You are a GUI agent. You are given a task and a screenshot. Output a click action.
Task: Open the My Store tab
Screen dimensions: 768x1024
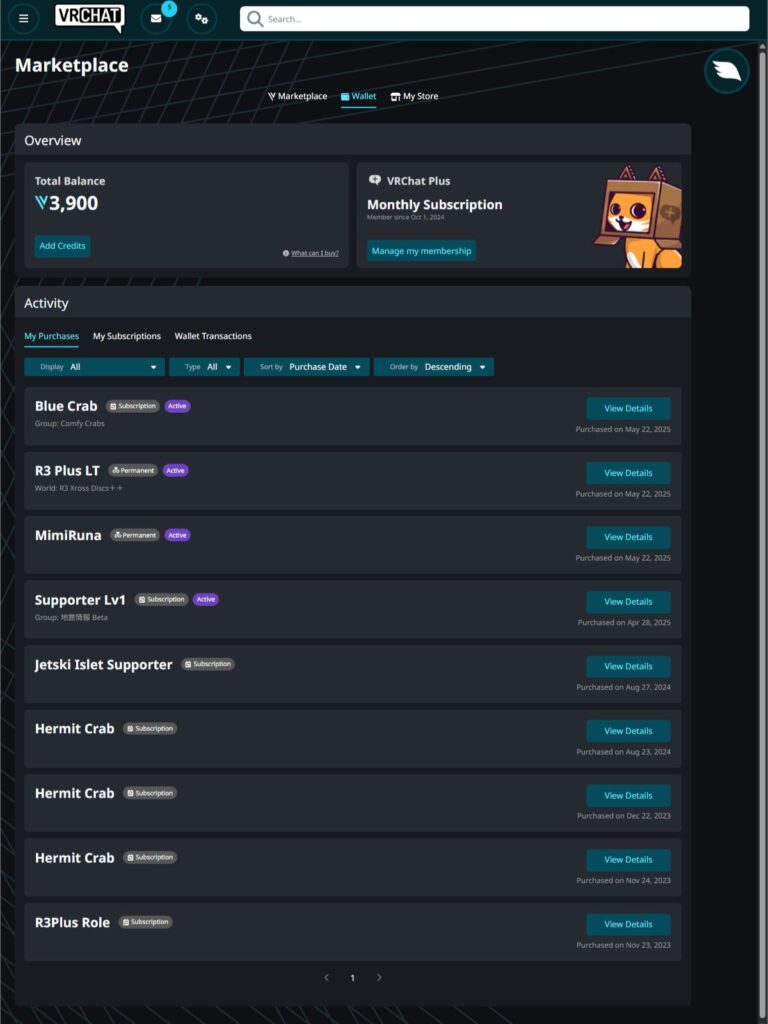pyautogui.click(x=414, y=96)
